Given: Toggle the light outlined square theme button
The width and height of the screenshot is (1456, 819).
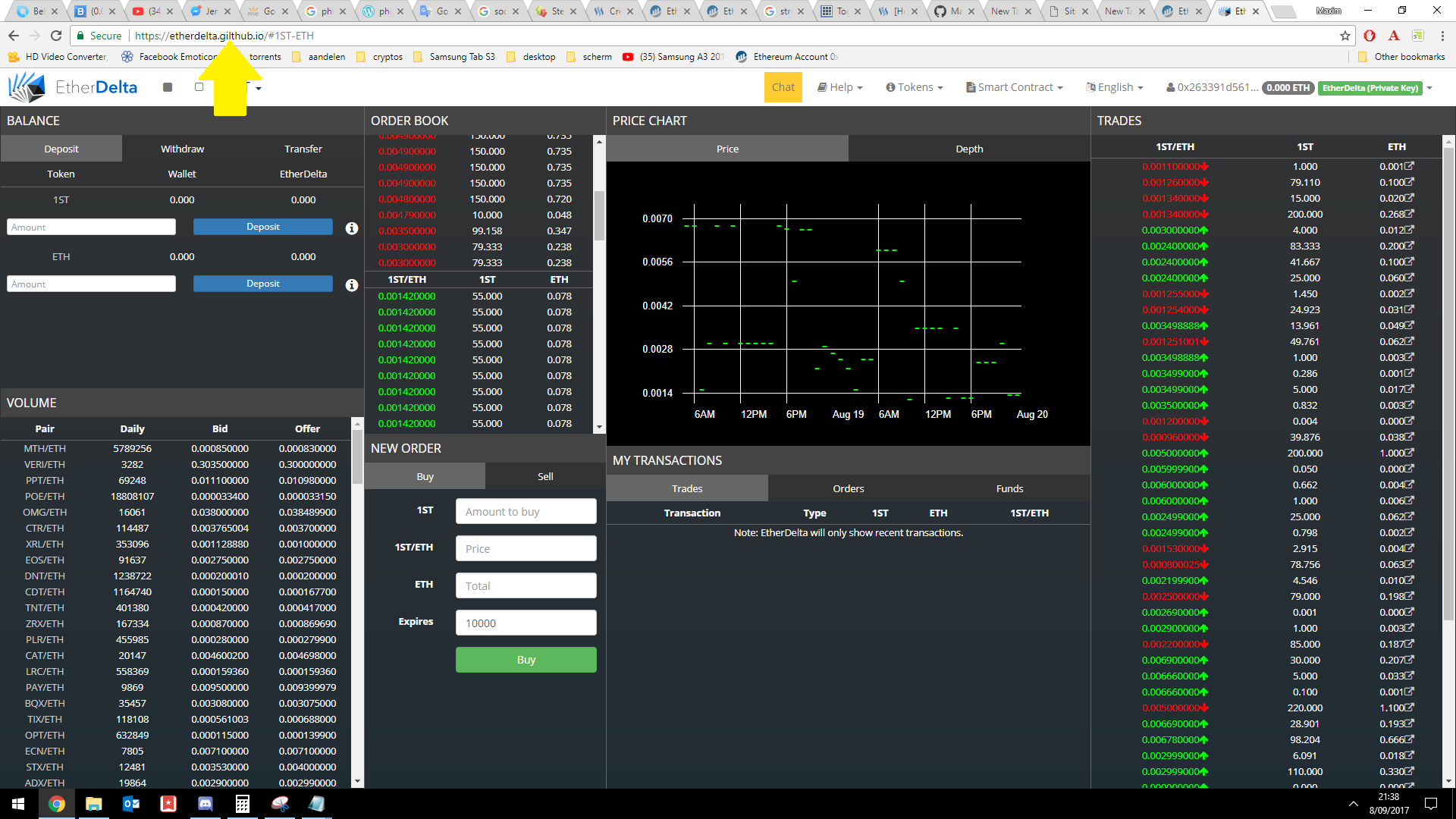Looking at the screenshot, I should pos(199,87).
